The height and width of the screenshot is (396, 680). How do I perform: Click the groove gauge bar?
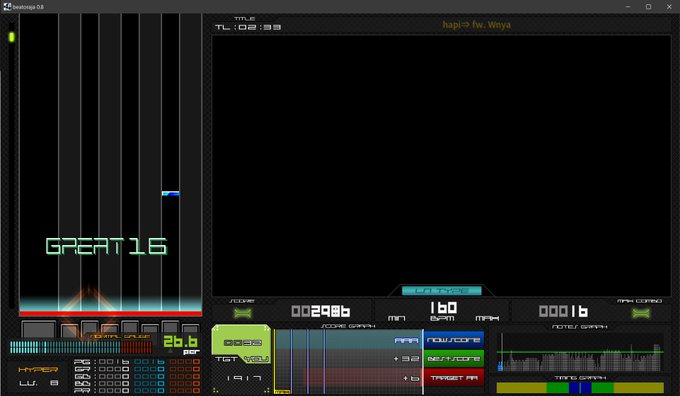pos(81,347)
